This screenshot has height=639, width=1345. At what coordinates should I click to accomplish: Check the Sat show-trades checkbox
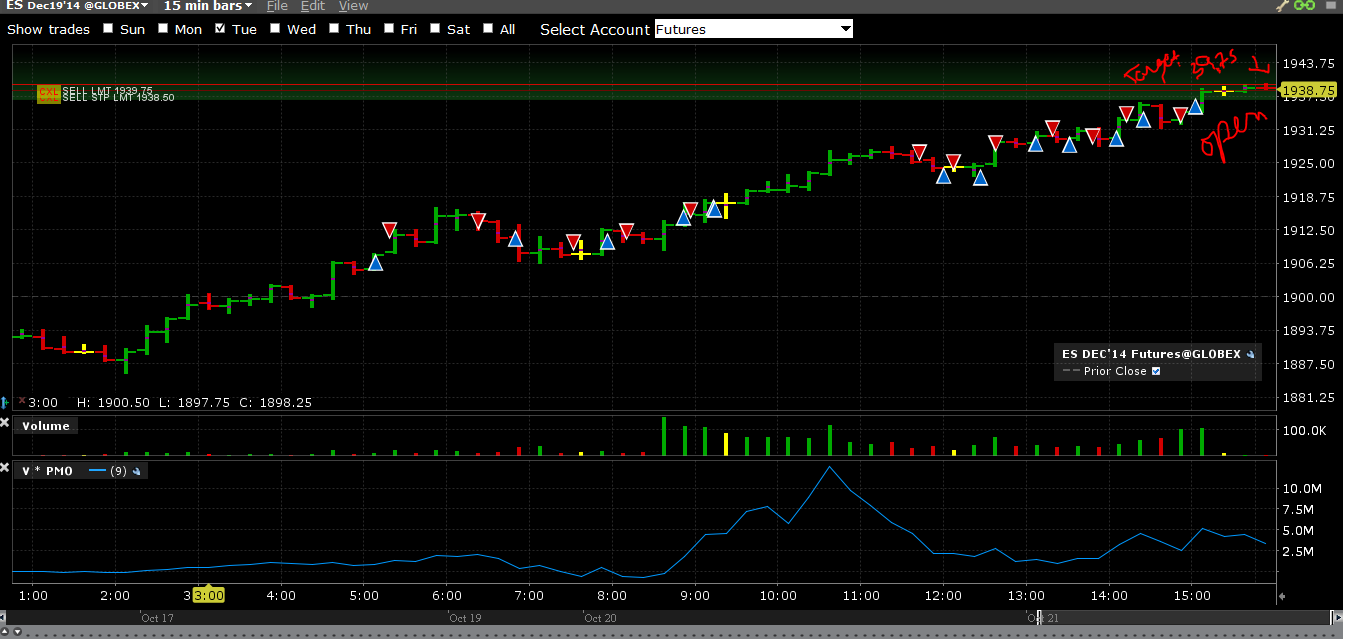pyautogui.click(x=435, y=29)
